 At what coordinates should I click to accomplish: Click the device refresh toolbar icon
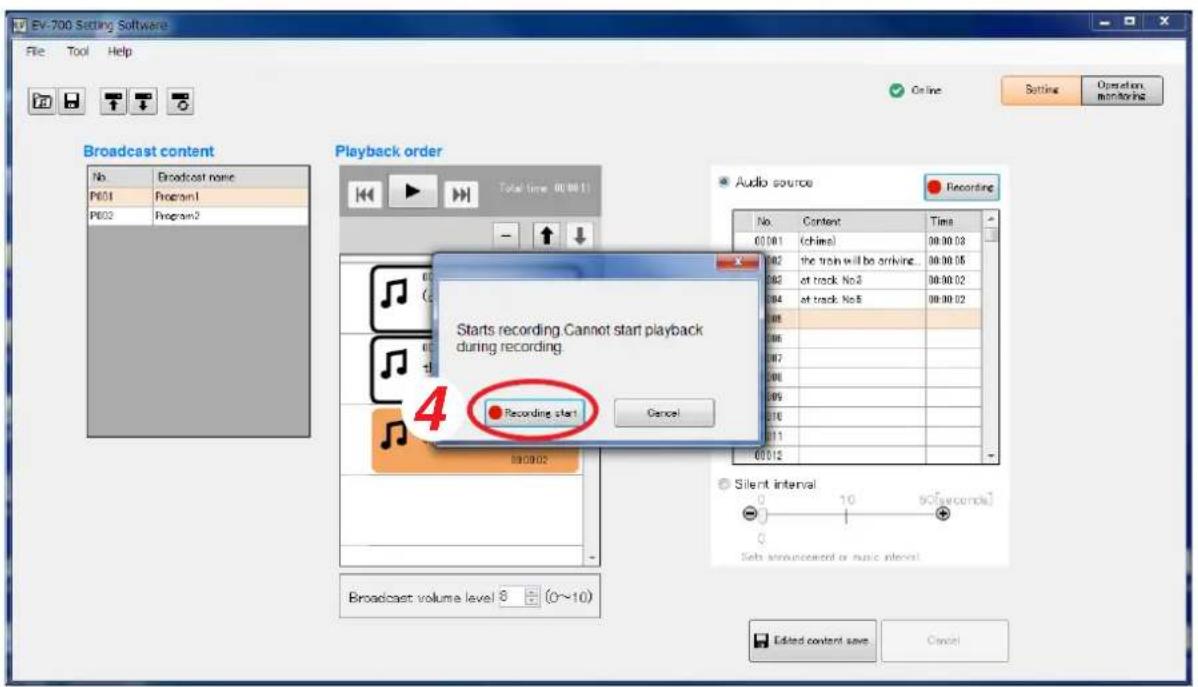(180, 101)
